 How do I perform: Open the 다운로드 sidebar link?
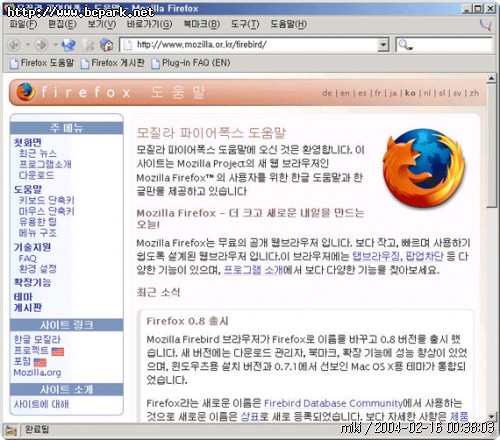coord(36,175)
